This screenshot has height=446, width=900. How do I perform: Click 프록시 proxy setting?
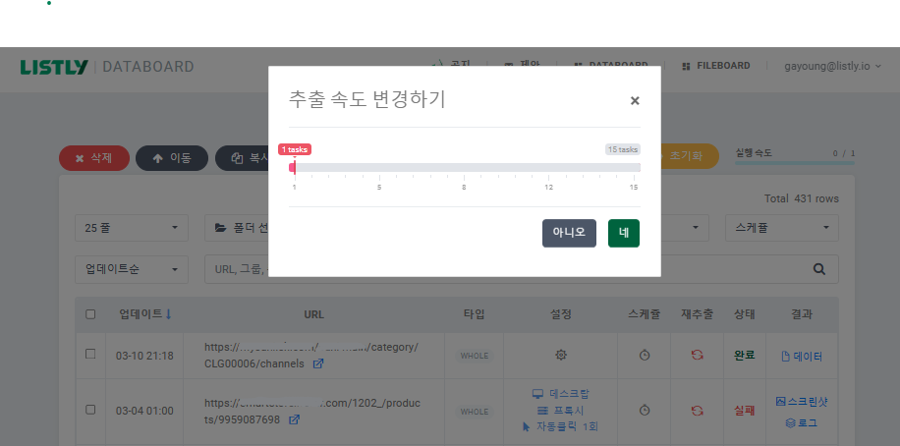pyautogui.click(x=561, y=410)
